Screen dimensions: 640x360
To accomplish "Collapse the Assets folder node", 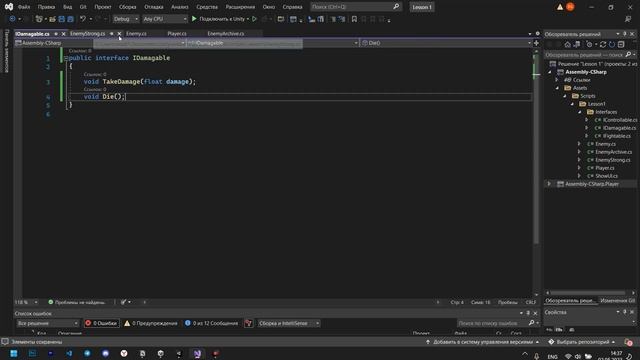I will tap(558, 88).
